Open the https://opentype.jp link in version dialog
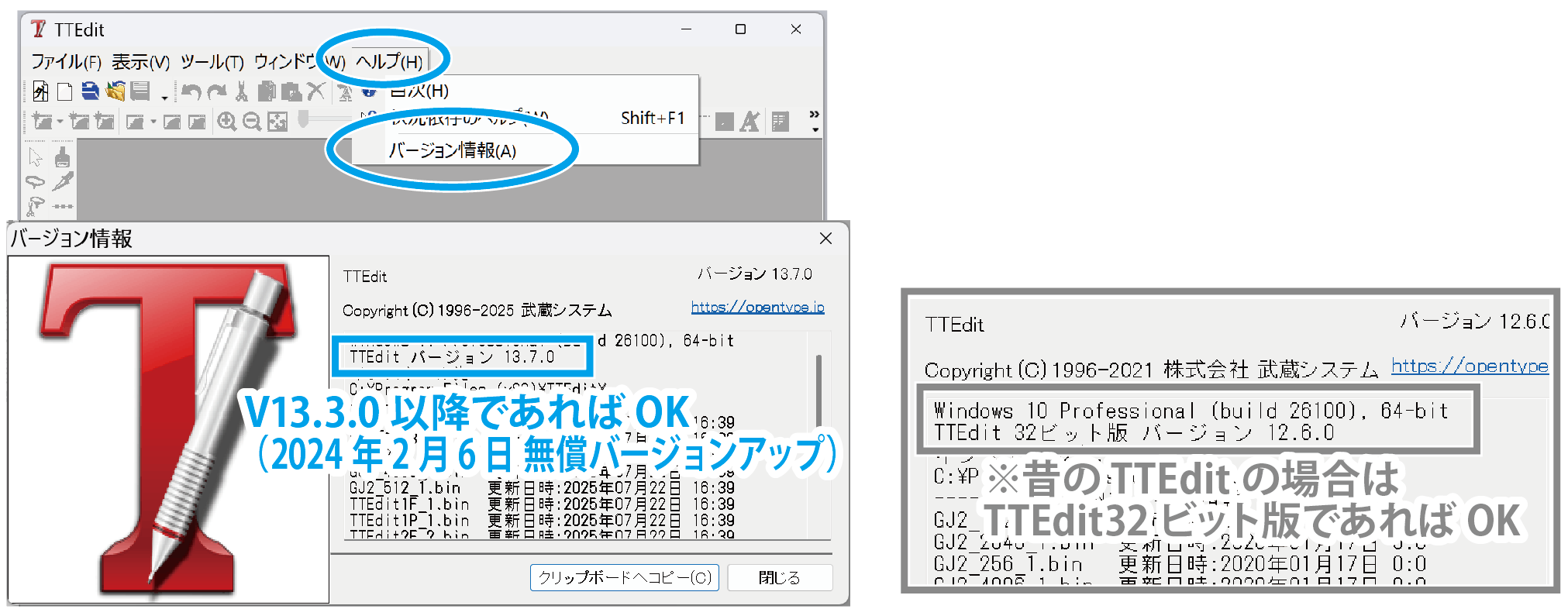Image resolution: width=1568 pixels, height=609 pixels. click(x=757, y=307)
